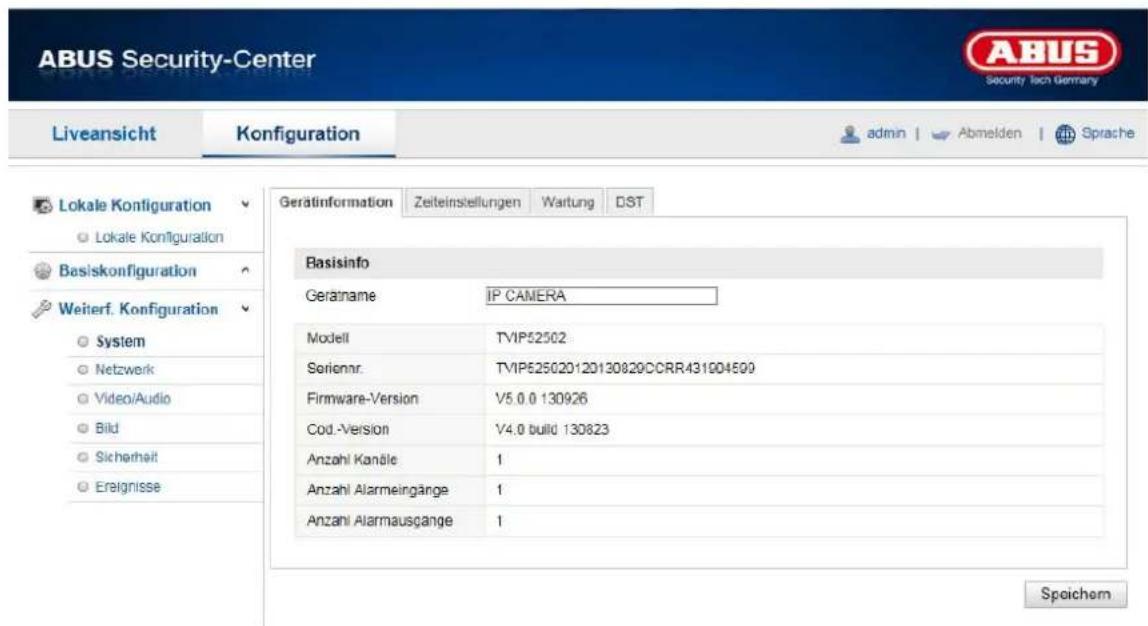Viewport: 1148px width, 626px height.
Task: Open Netzwerk settings in the sidebar
Action: tap(124, 370)
